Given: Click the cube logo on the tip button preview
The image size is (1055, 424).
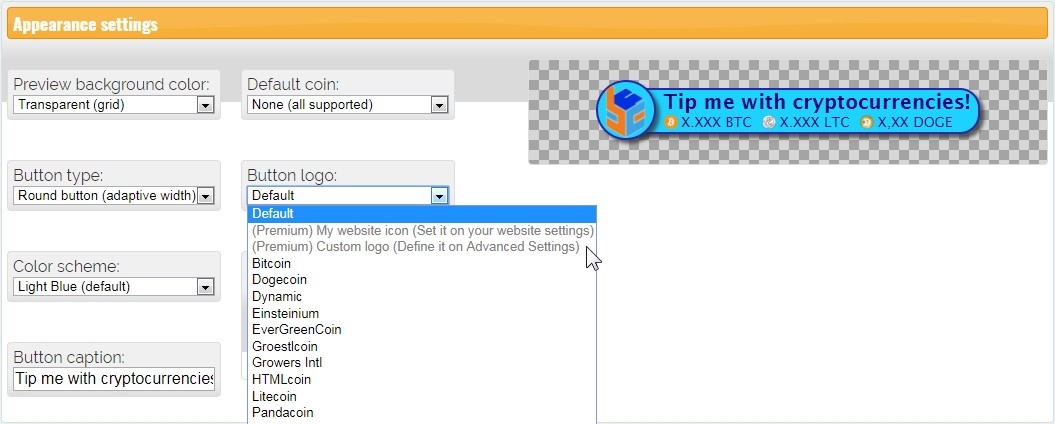Looking at the screenshot, I should [x=626, y=110].
